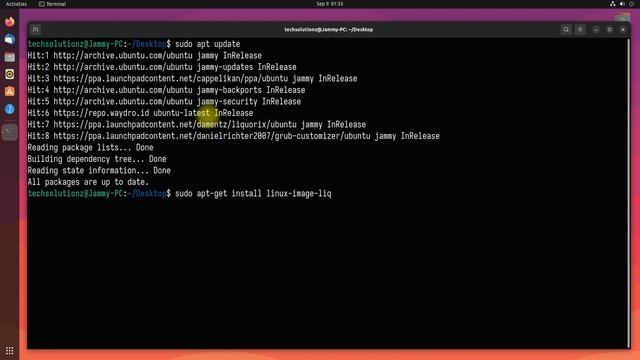Maximize the terminal window
This screenshot has width=640, height=360.
coord(609,29)
